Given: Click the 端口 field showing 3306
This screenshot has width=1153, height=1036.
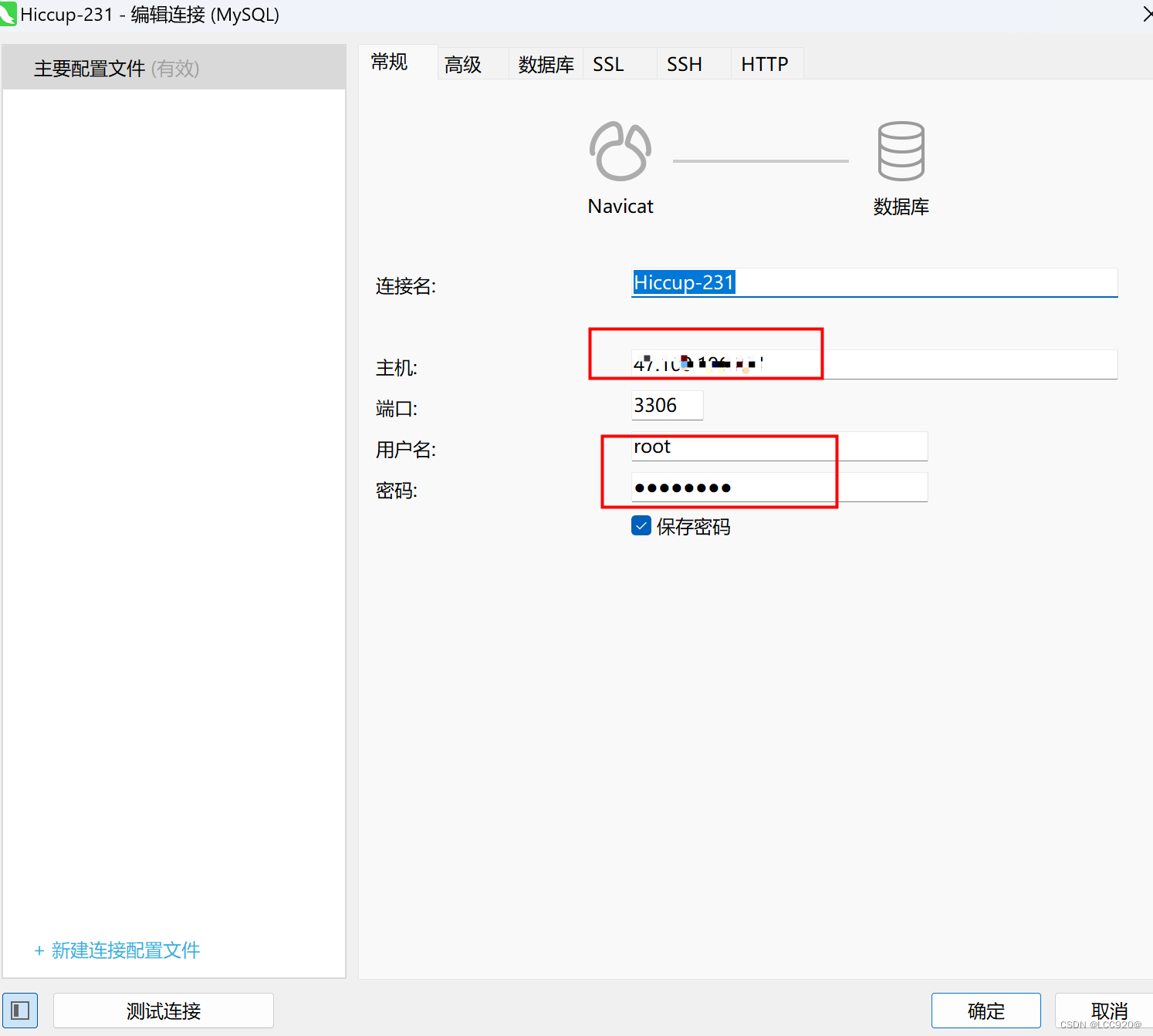Looking at the screenshot, I should pyautogui.click(x=666, y=404).
